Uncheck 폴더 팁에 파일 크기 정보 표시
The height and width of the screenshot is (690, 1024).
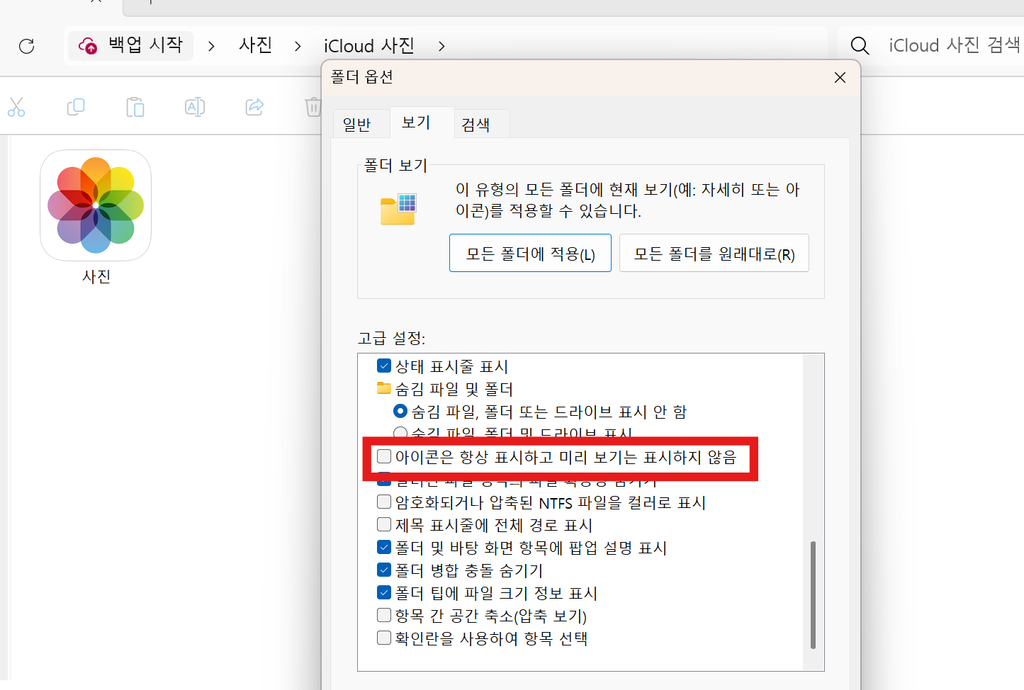click(x=384, y=592)
